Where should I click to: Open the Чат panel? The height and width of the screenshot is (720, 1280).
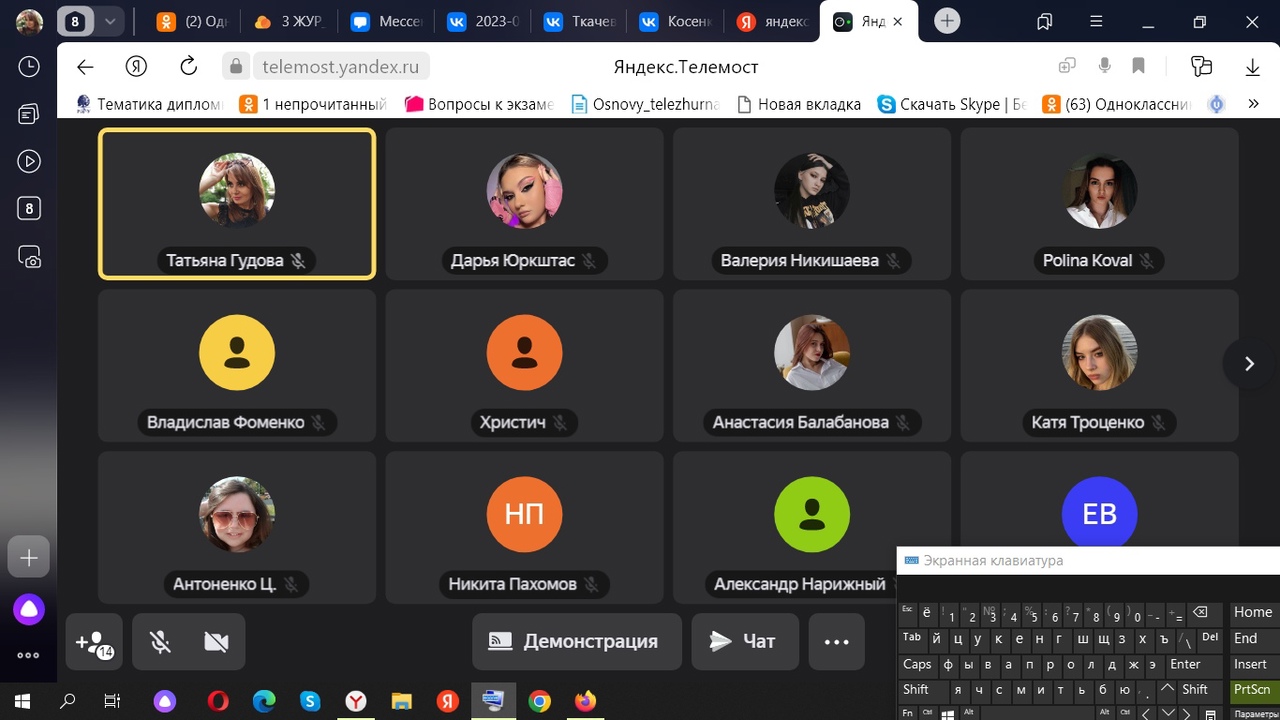745,642
